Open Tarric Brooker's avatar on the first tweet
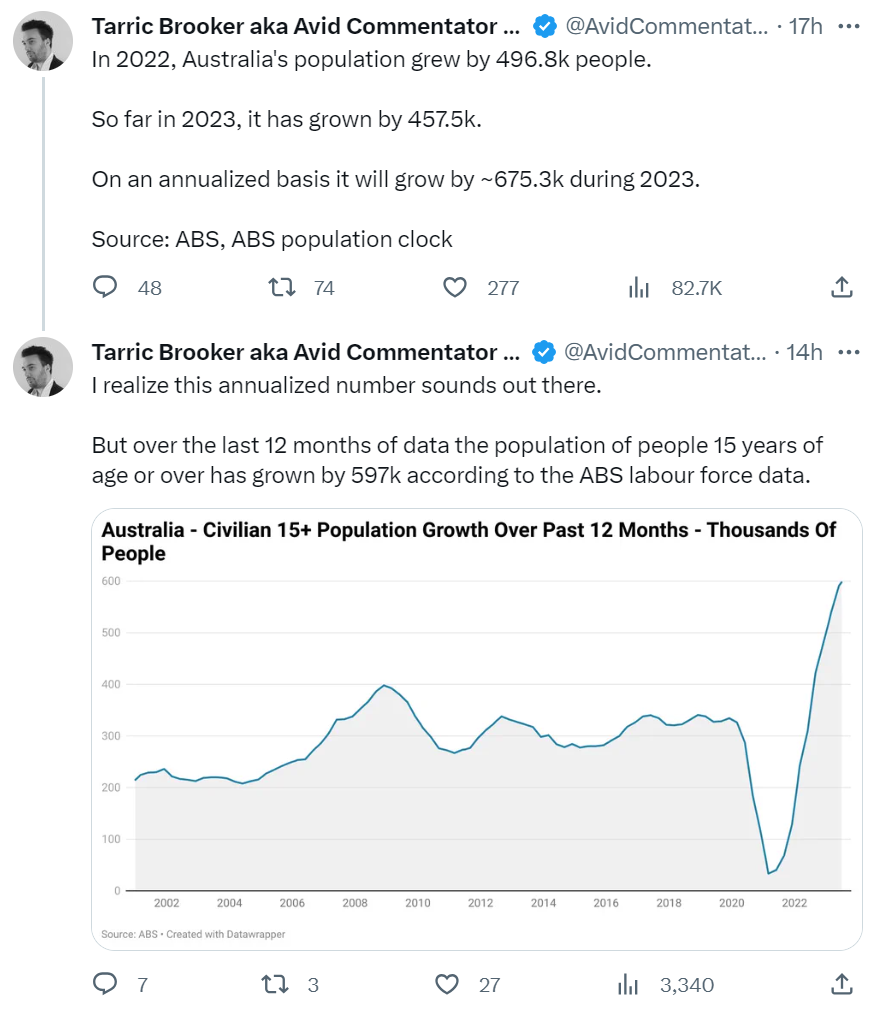Image resolution: width=880 pixels, height=1011 pixels. (42, 41)
